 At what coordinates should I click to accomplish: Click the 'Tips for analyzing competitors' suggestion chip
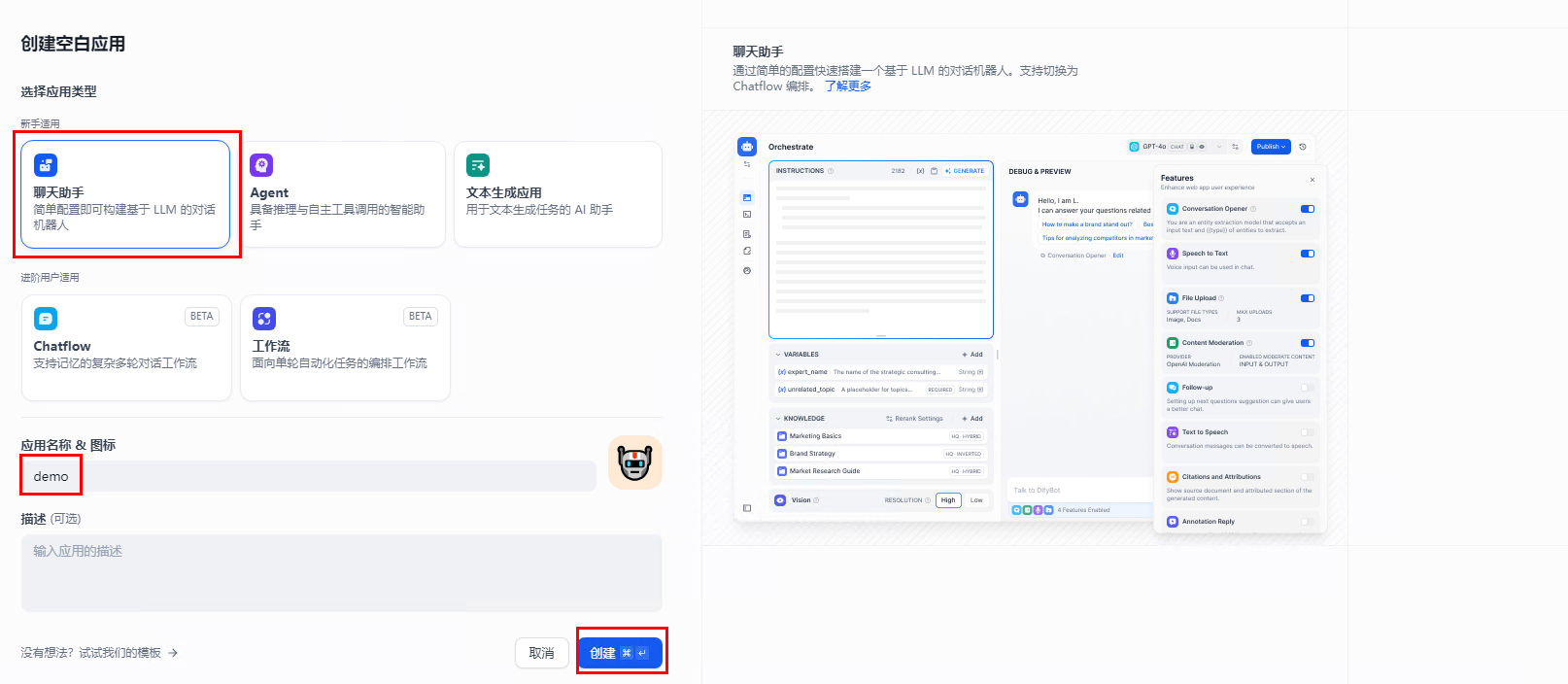tap(1097, 238)
